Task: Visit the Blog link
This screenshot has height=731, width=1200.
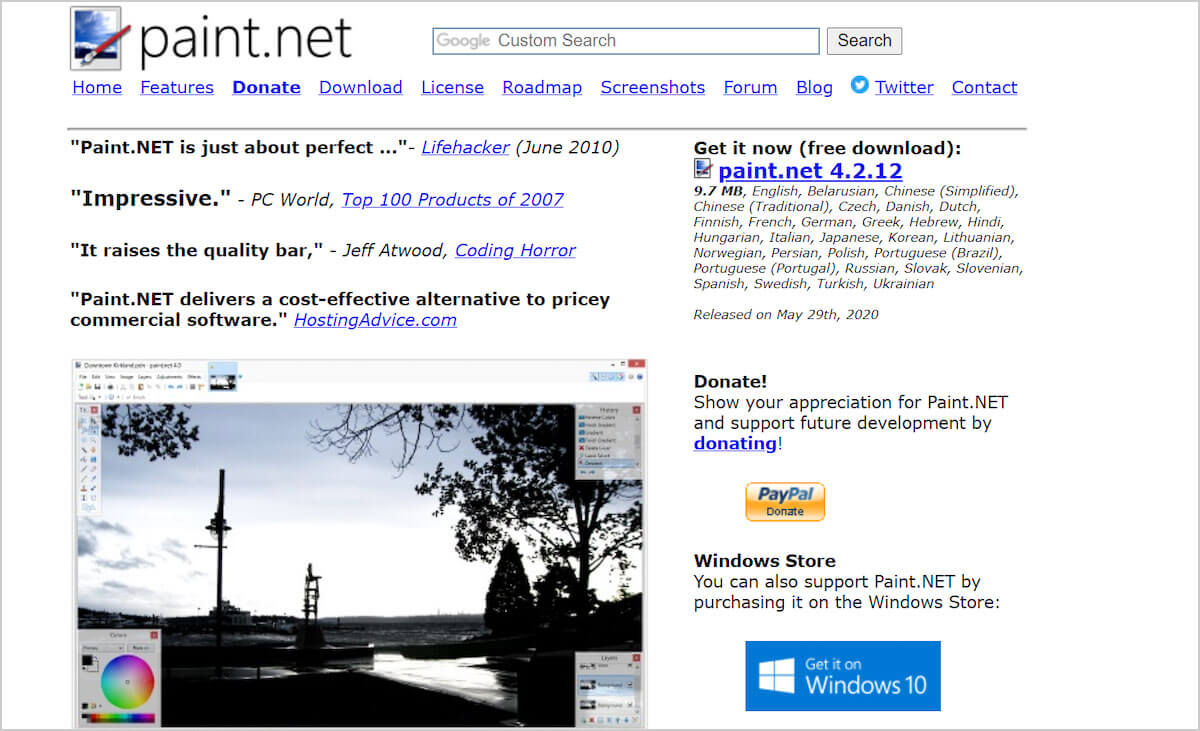Action: pos(814,87)
